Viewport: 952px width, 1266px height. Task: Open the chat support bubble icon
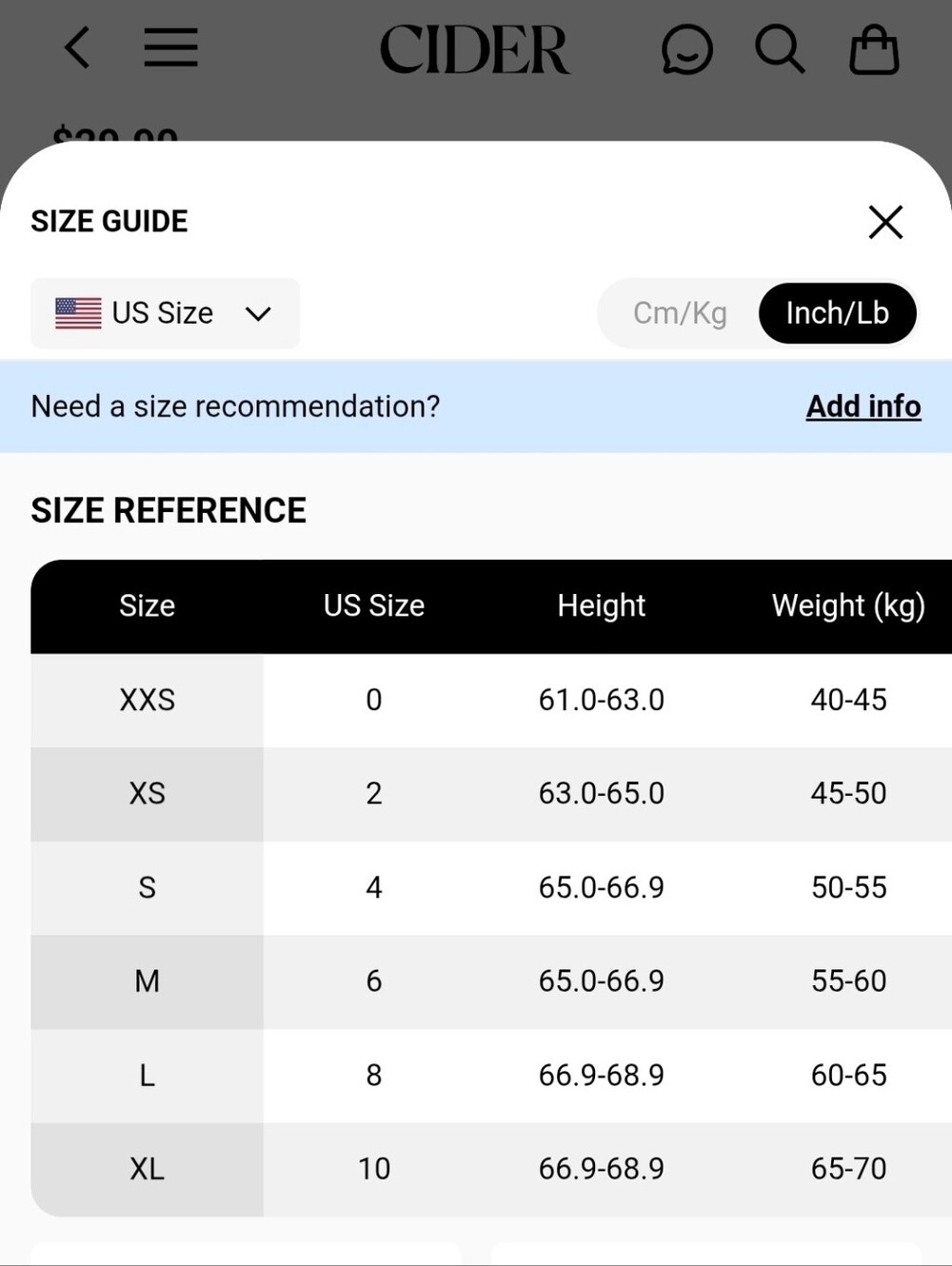686,49
